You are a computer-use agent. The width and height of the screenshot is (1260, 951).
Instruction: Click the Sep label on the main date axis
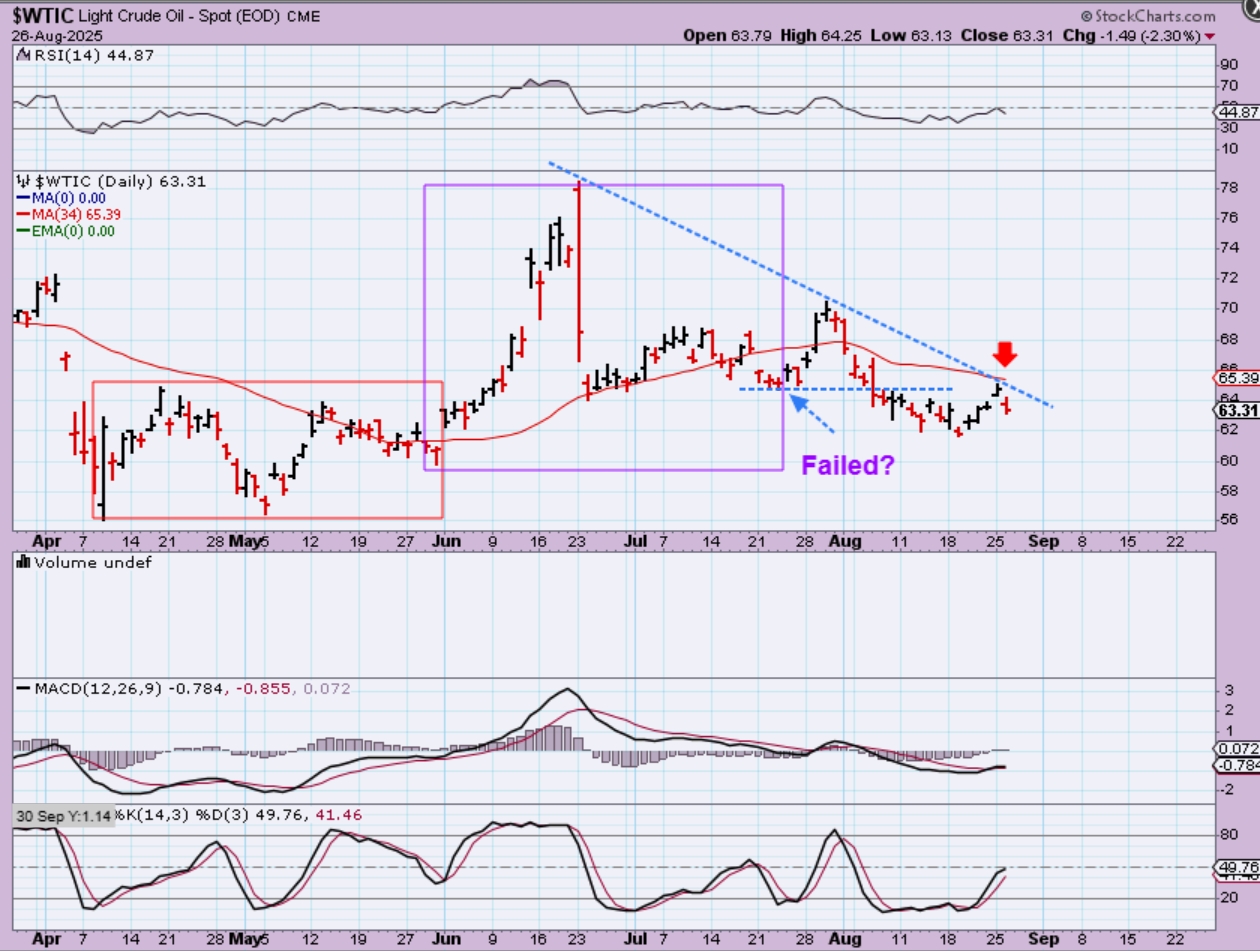1040,541
